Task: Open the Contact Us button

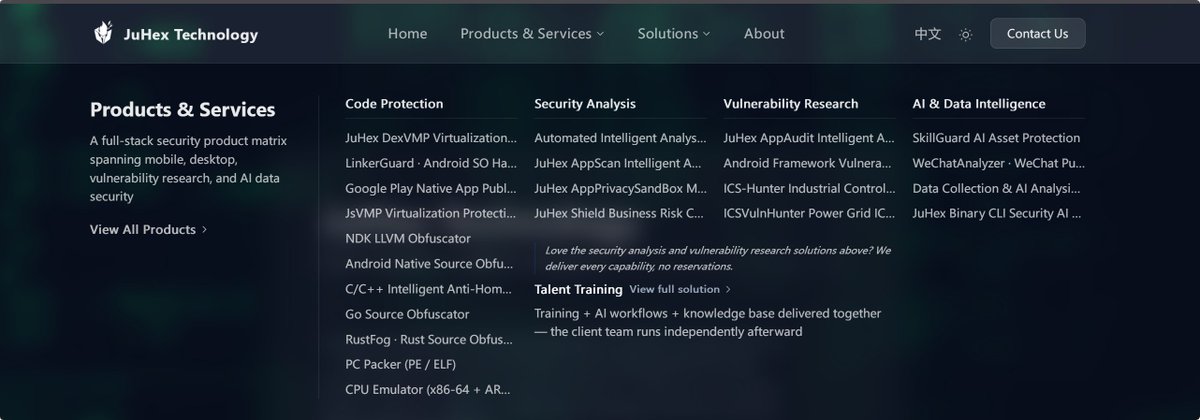Action: tap(1037, 33)
